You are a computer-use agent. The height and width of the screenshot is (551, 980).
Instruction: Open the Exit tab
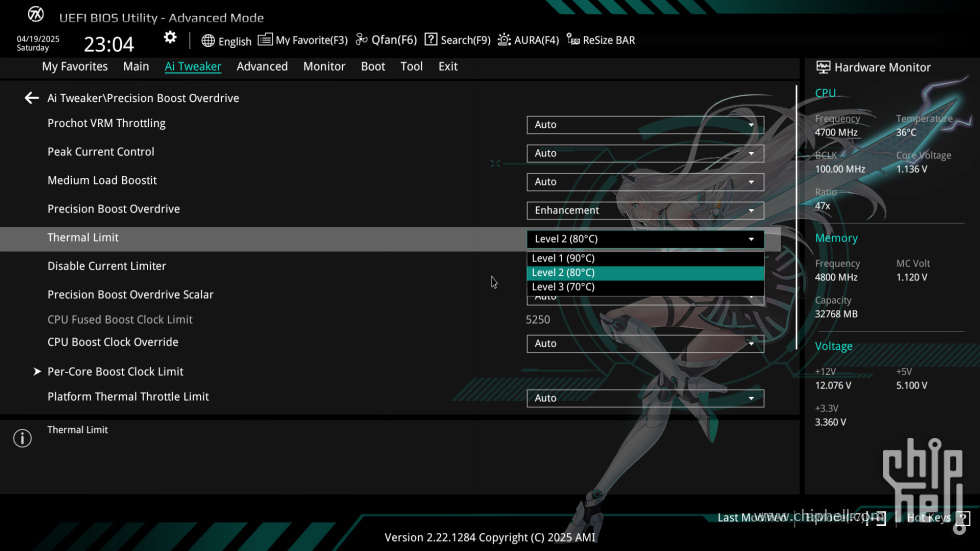pos(448,66)
